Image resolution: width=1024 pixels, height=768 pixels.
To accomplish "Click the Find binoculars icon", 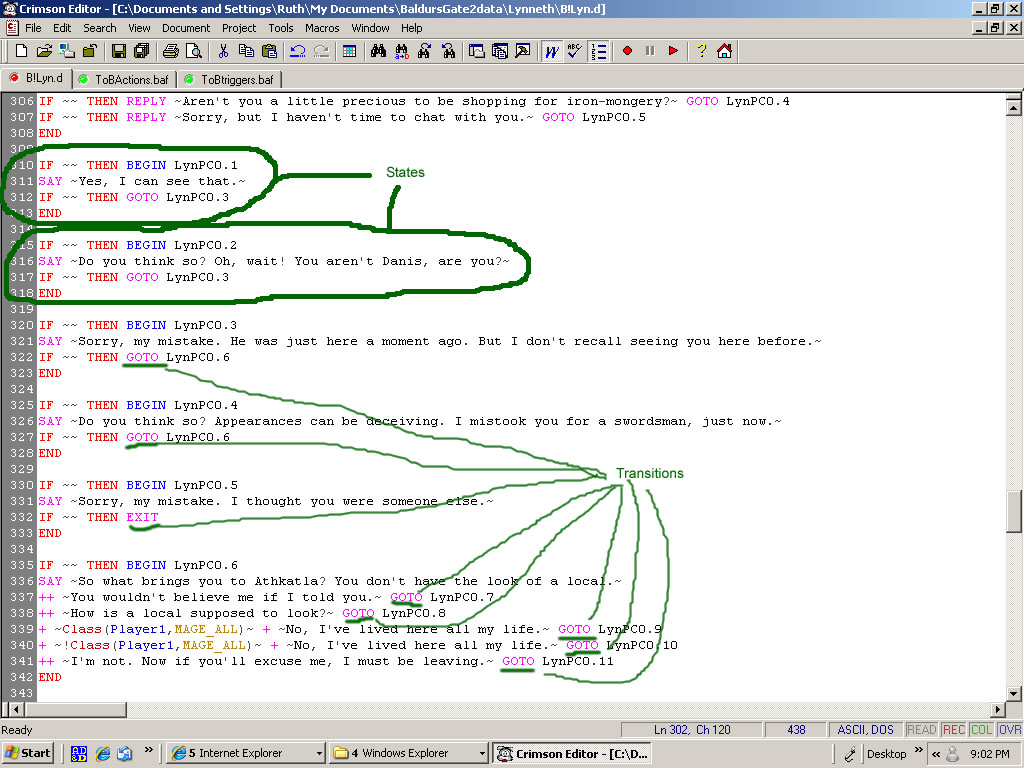I will click(378, 51).
